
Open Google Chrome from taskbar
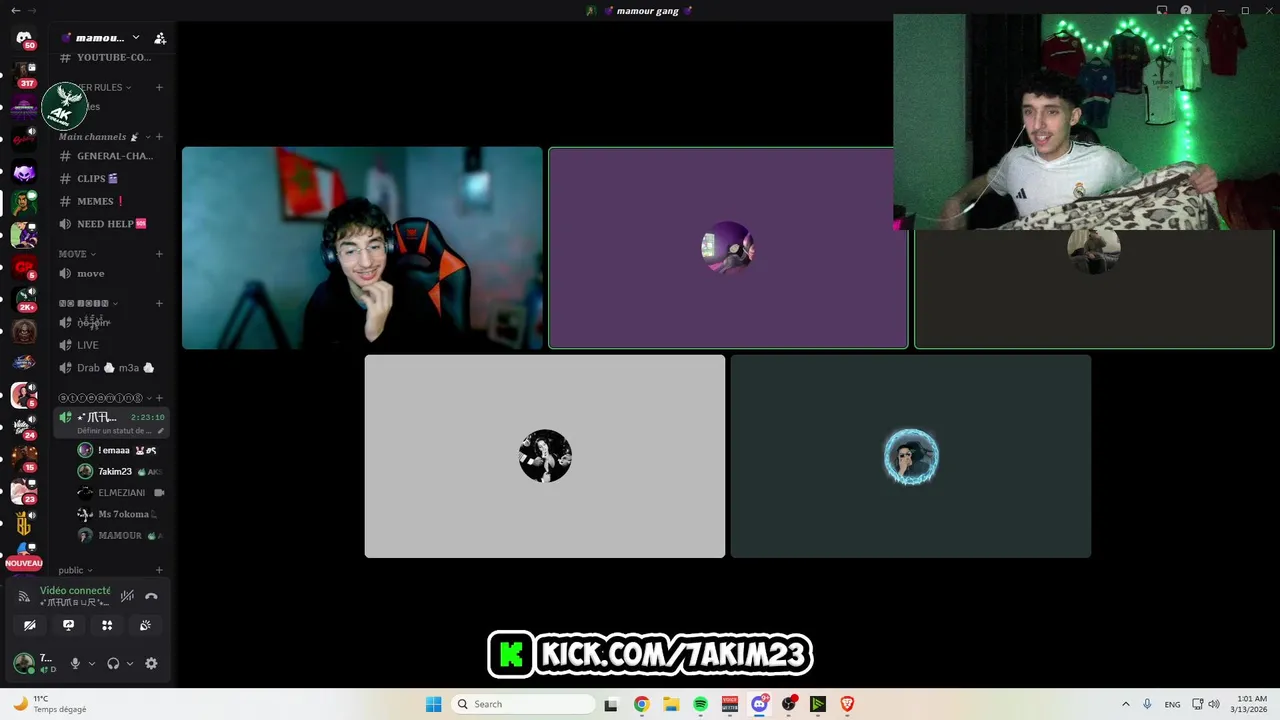point(641,704)
